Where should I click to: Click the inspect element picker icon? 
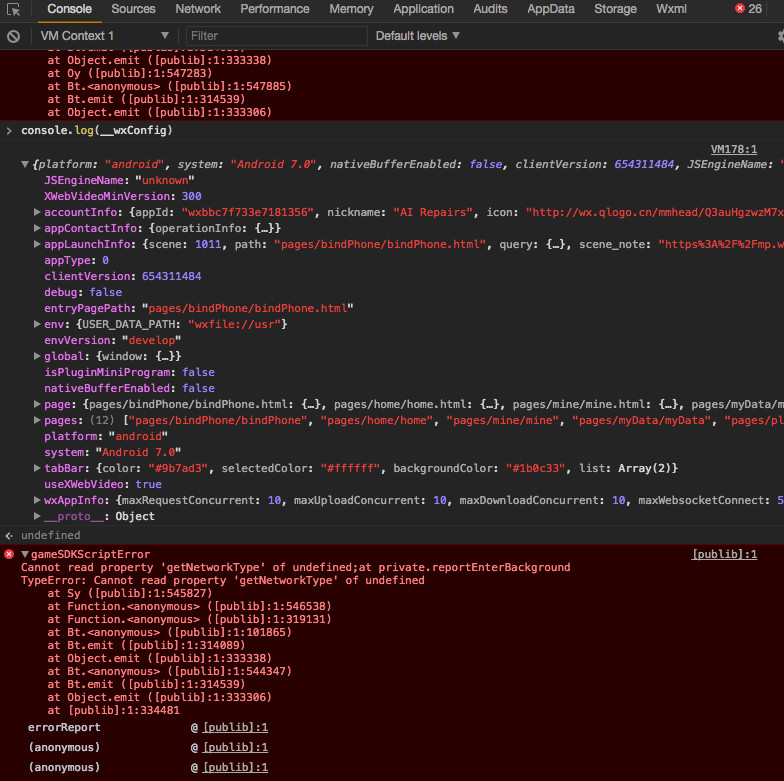tap(14, 10)
